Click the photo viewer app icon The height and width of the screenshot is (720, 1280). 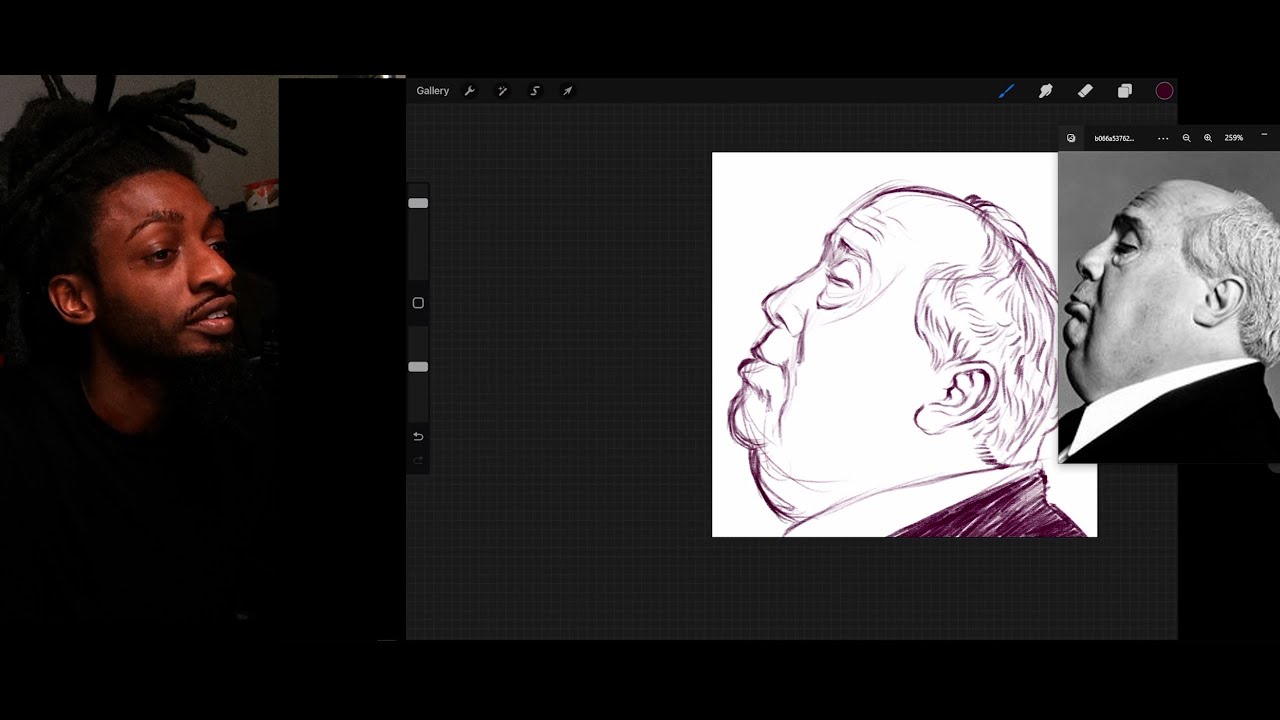coord(1071,138)
